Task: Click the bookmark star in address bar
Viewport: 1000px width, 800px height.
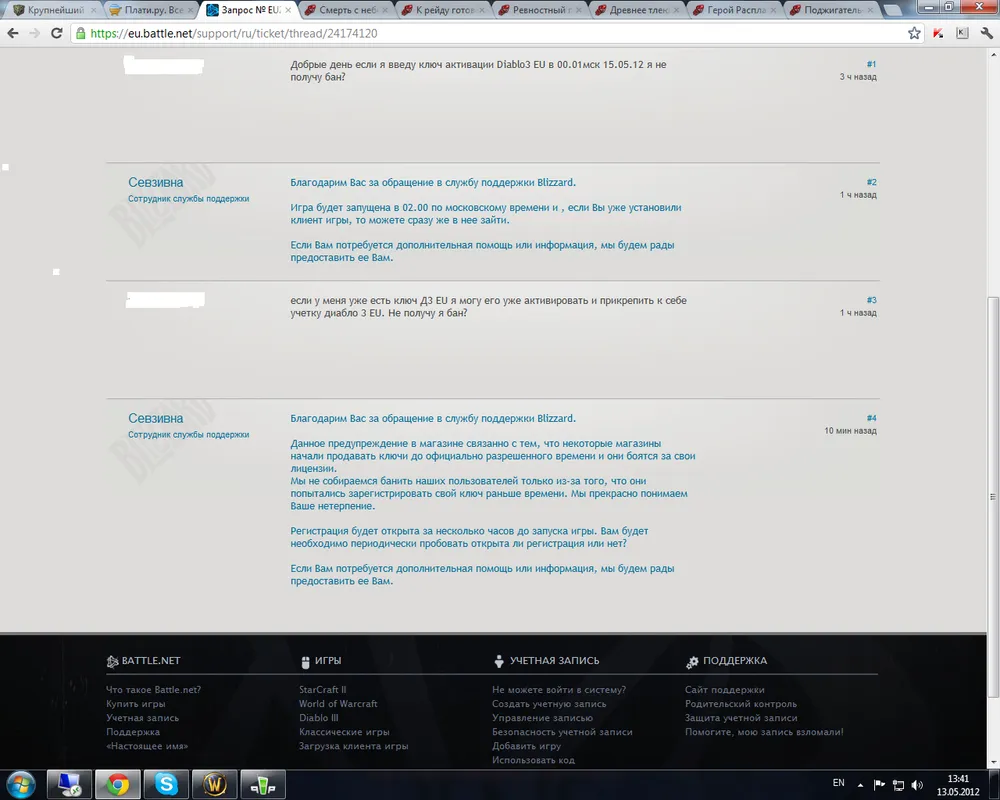Action: (x=914, y=33)
